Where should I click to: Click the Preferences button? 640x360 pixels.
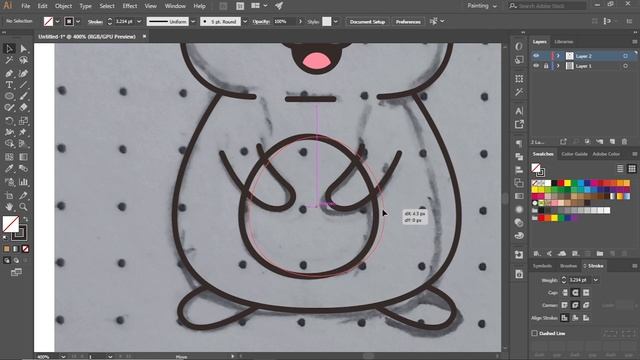[x=408, y=22]
